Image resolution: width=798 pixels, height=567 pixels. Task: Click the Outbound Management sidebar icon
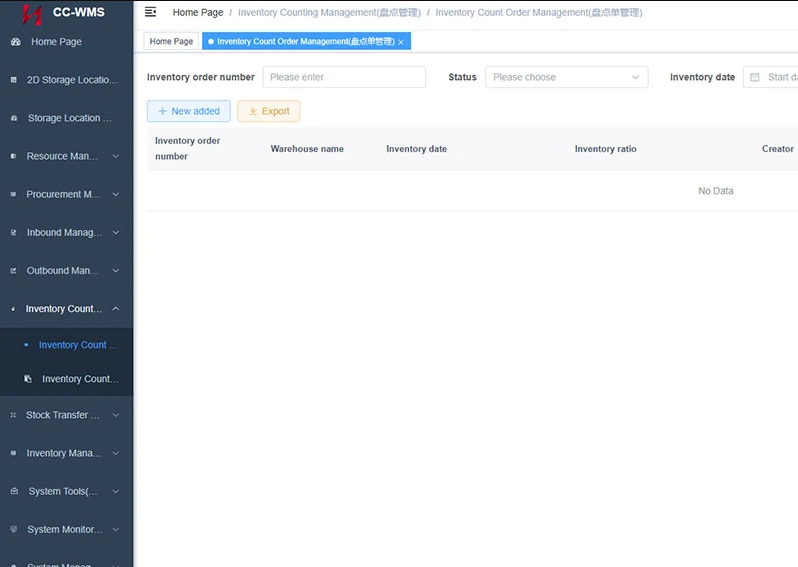14,271
